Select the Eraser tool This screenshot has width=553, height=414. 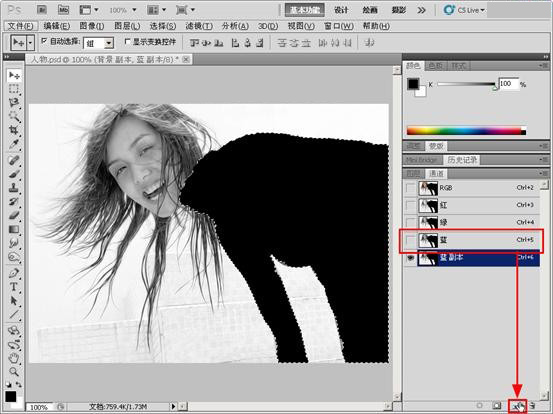tap(14, 215)
